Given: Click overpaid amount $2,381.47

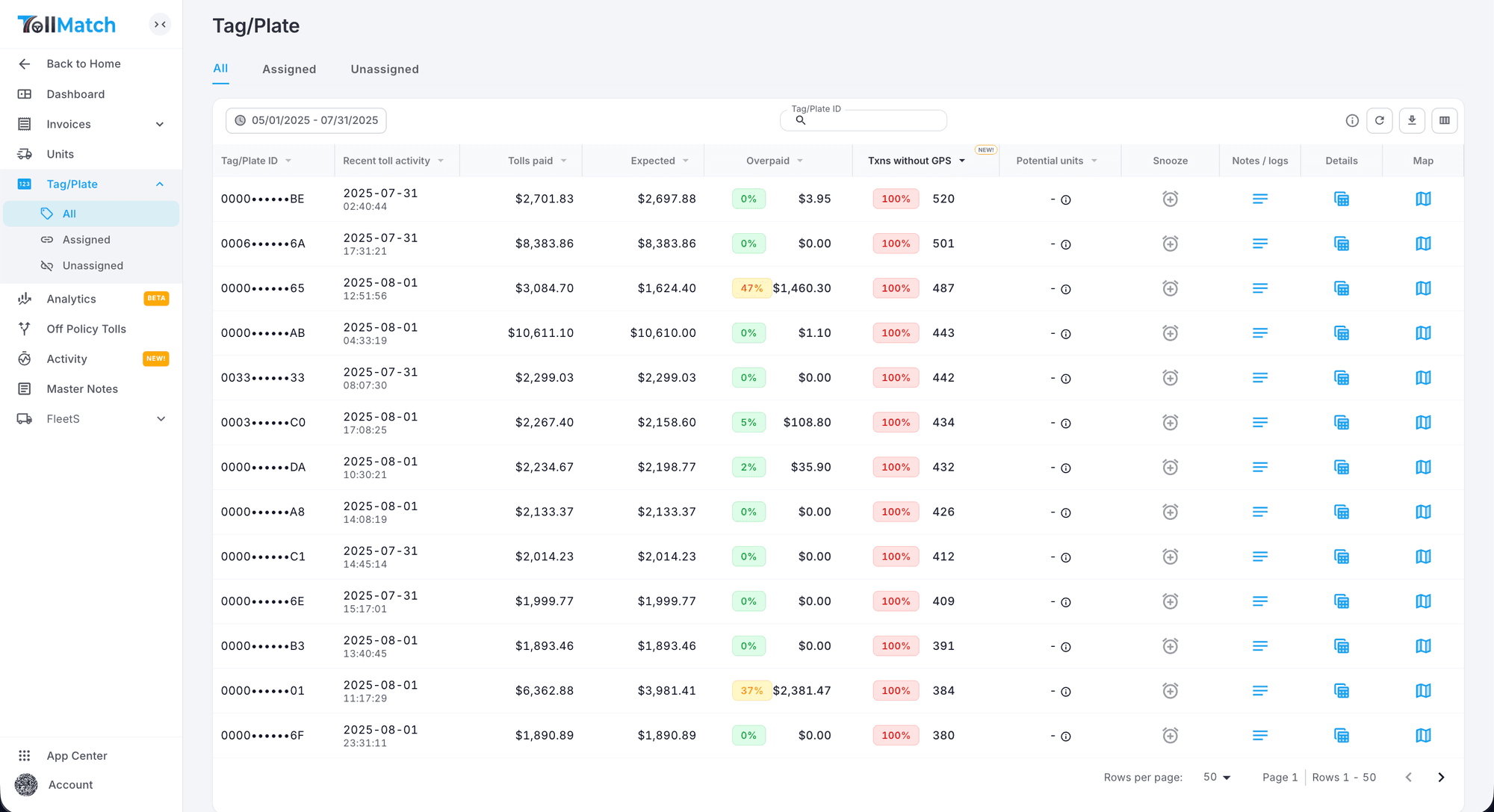Looking at the screenshot, I should point(802,691).
